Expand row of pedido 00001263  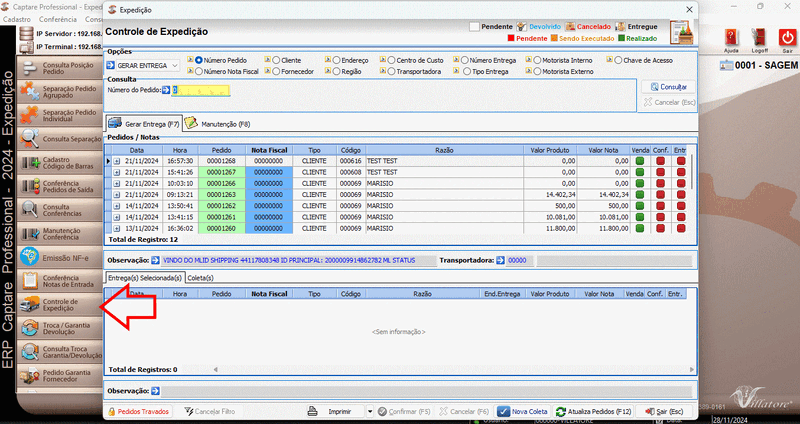pyautogui.click(x=117, y=194)
